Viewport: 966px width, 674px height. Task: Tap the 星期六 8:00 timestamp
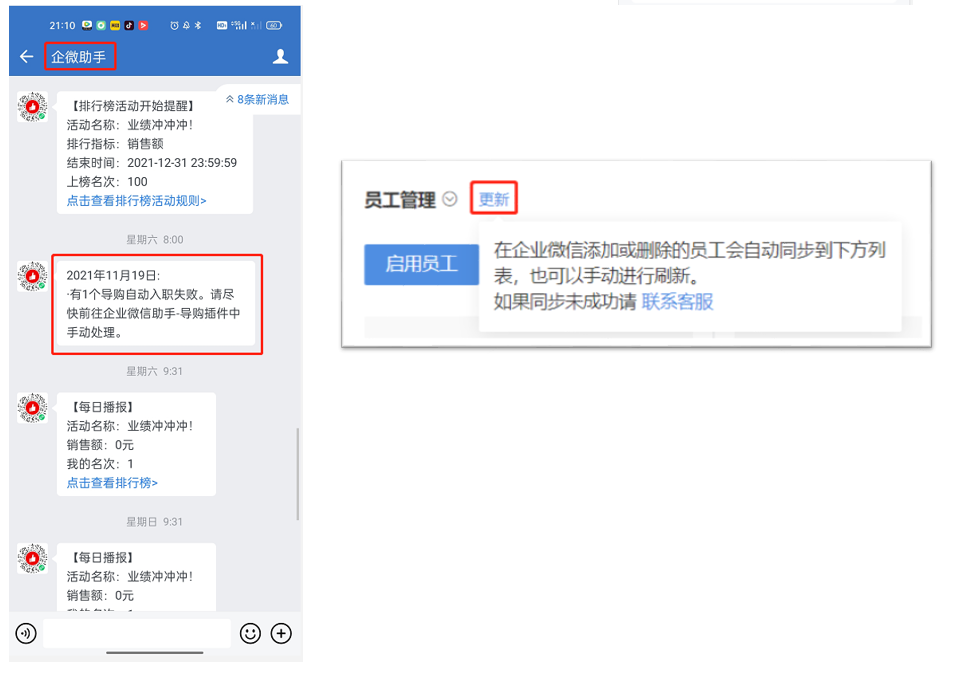(x=155, y=240)
